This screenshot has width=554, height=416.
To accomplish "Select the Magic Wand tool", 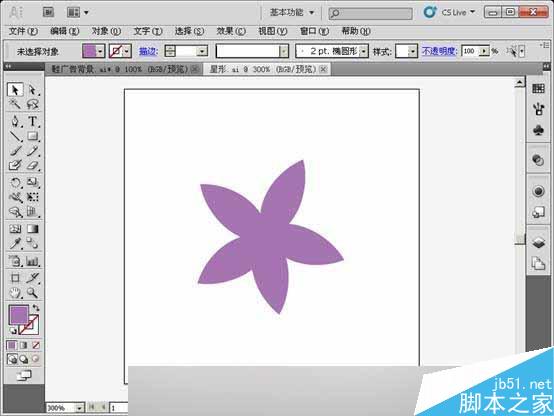I will [x=15, y=104].
